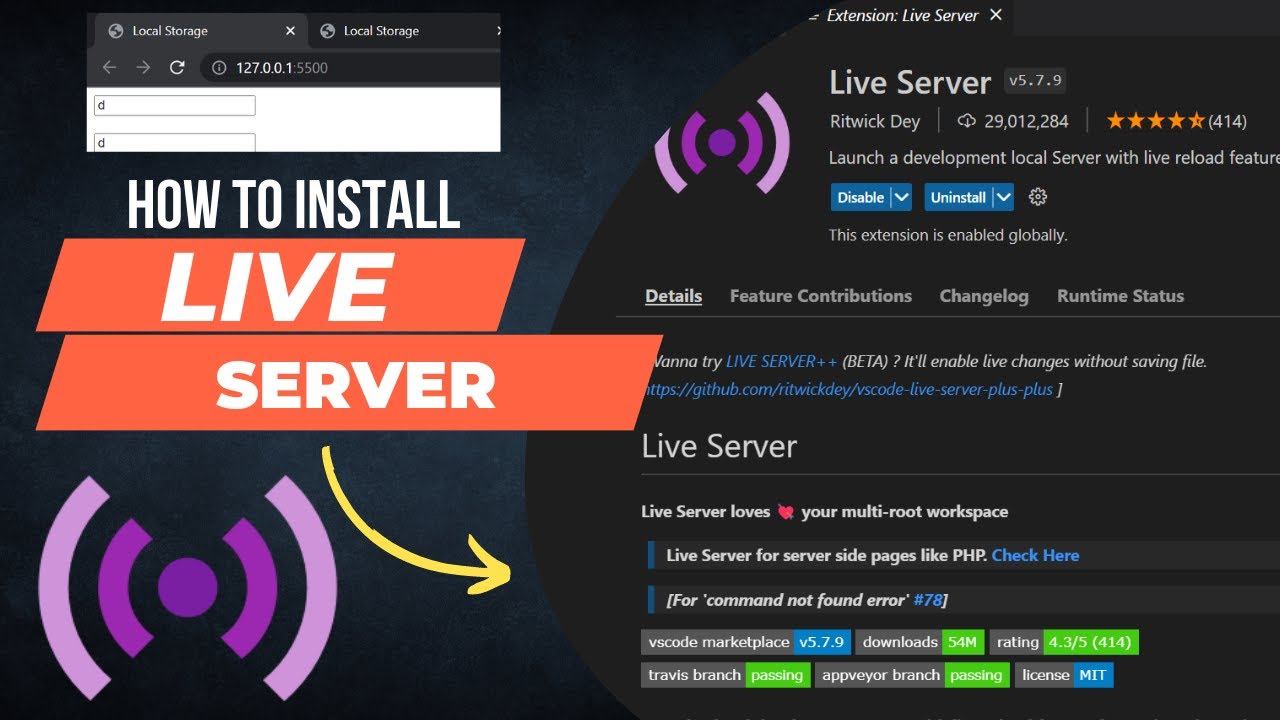
Task: Click the Disable button for Live Server
Action: 860,197
